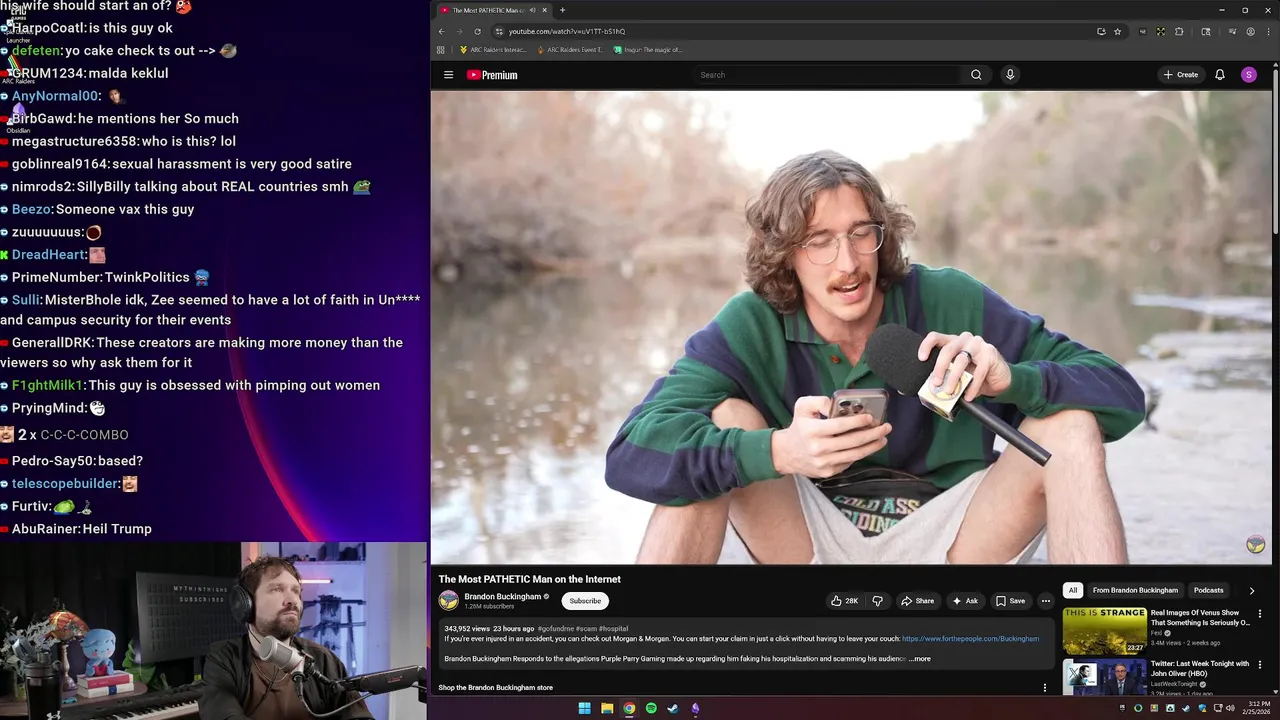Open Brandon Buckingham channel name link

(502, 596)
